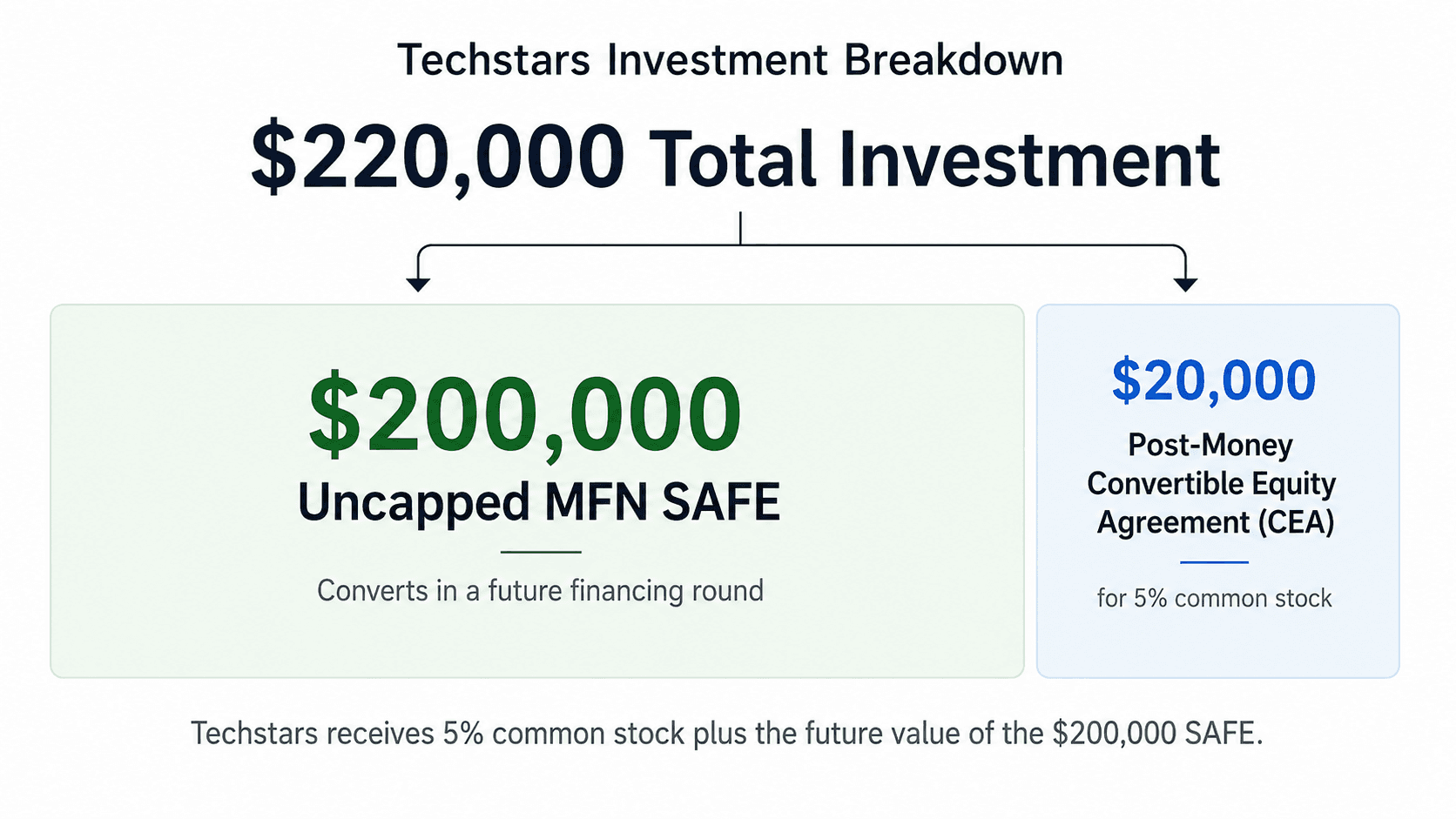This screenshot has width=1456, height=819.
Task: Click the $220,000 figure in the main heading
Action: [x=437, y=158]
